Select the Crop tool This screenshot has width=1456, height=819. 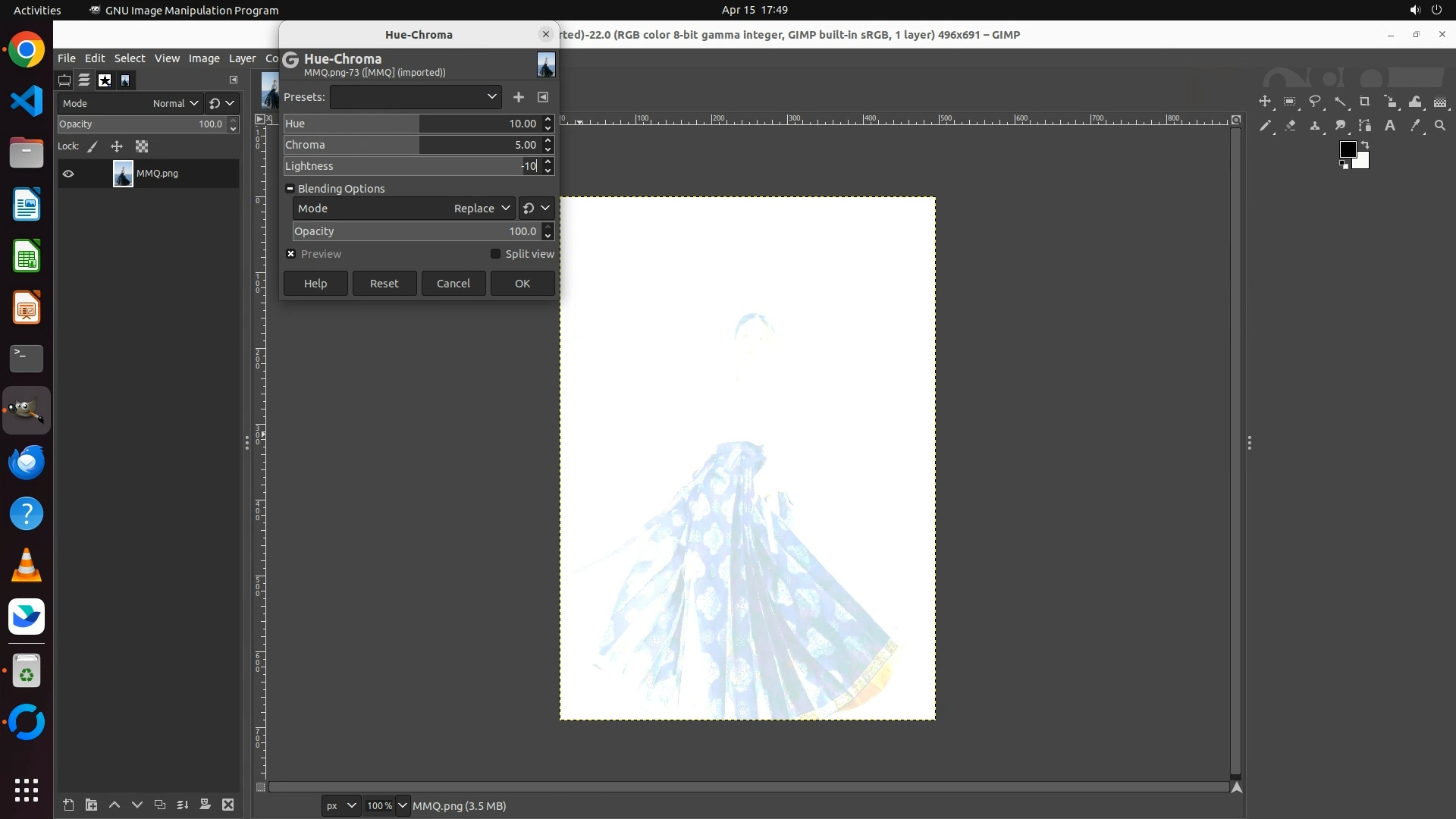pos(1365,102)
